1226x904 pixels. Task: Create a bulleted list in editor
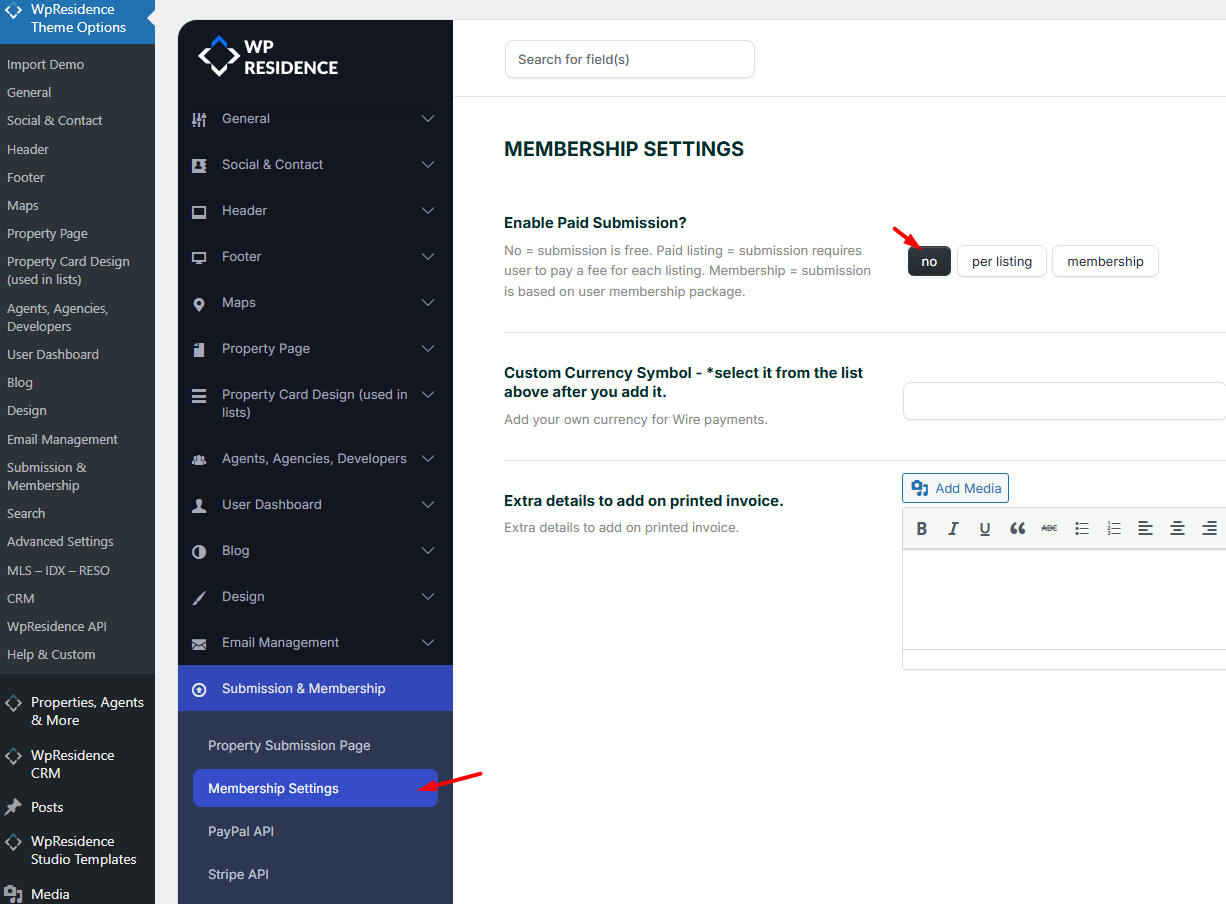(x=1082, y=529)
